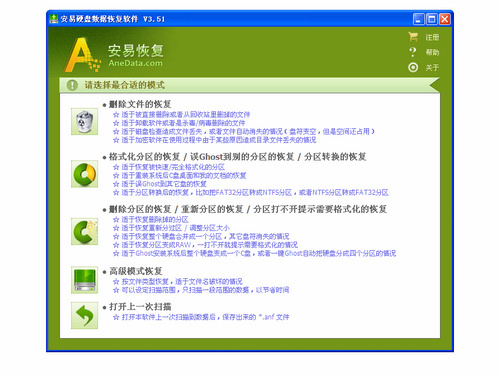This screenshot has width=500, height=375.
Task: Open the 帮助 help link
Action: 432,52
